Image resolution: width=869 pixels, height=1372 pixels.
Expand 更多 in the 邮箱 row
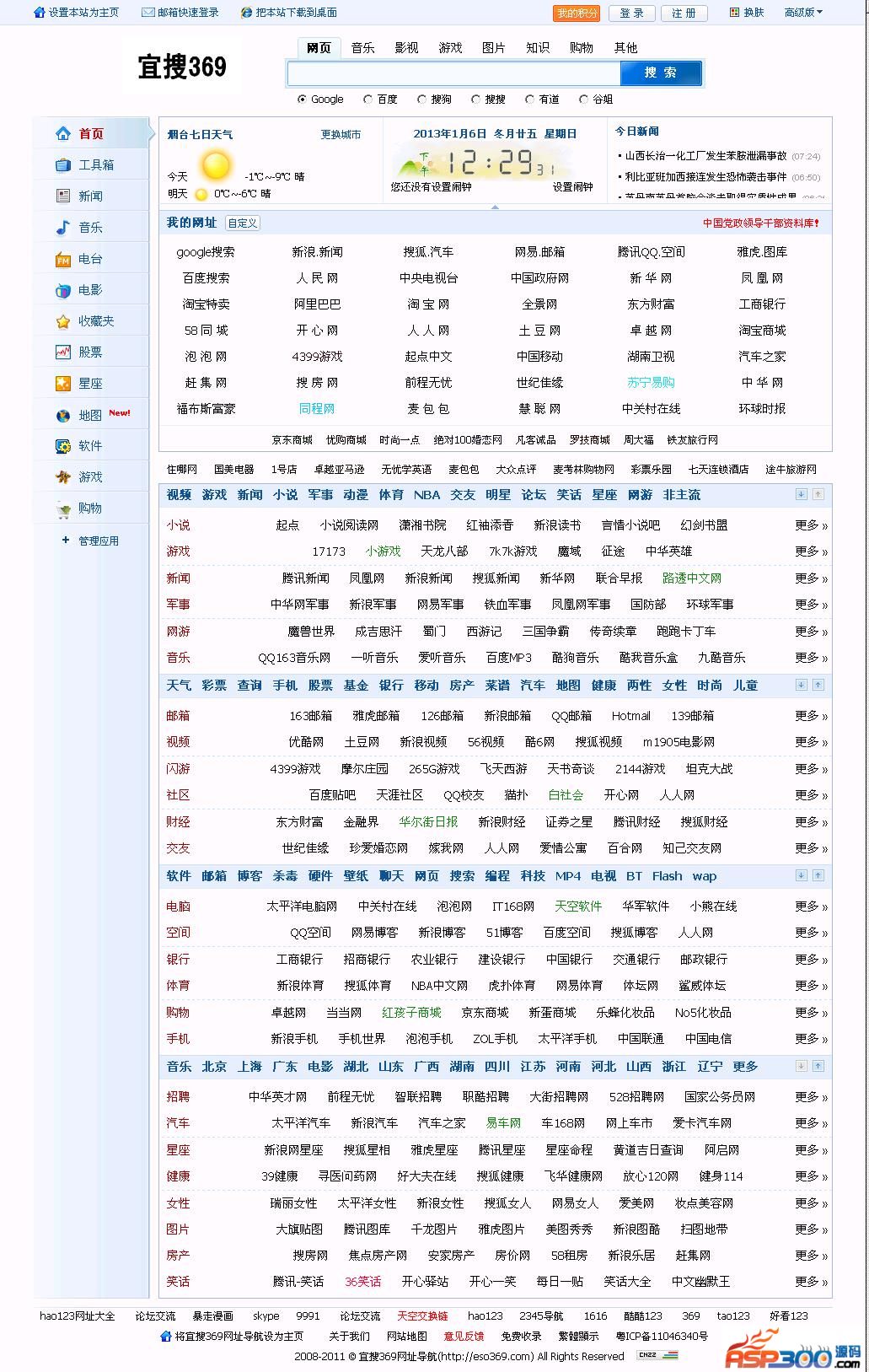[811, 716]
